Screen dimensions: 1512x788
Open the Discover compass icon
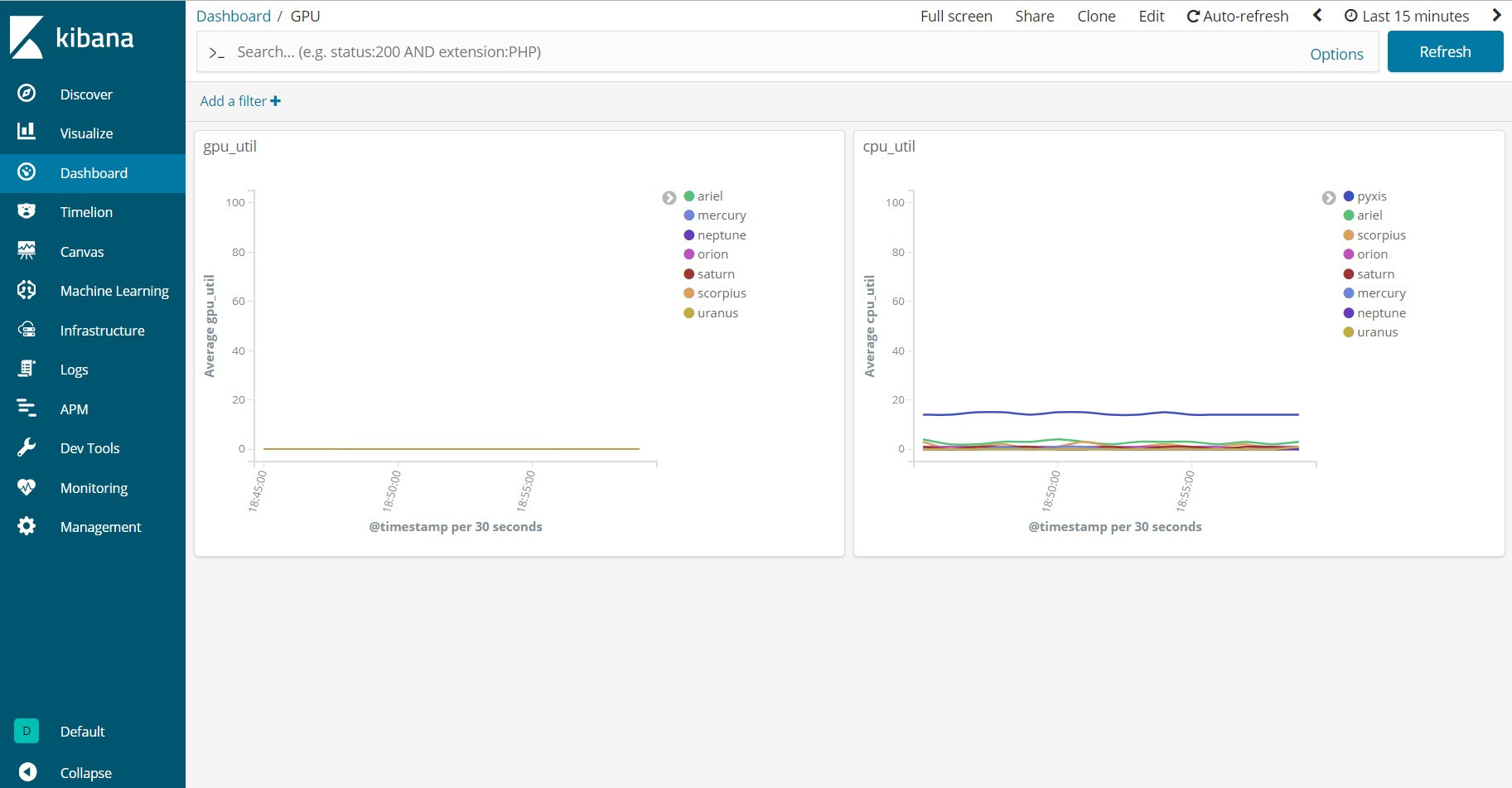27,94
